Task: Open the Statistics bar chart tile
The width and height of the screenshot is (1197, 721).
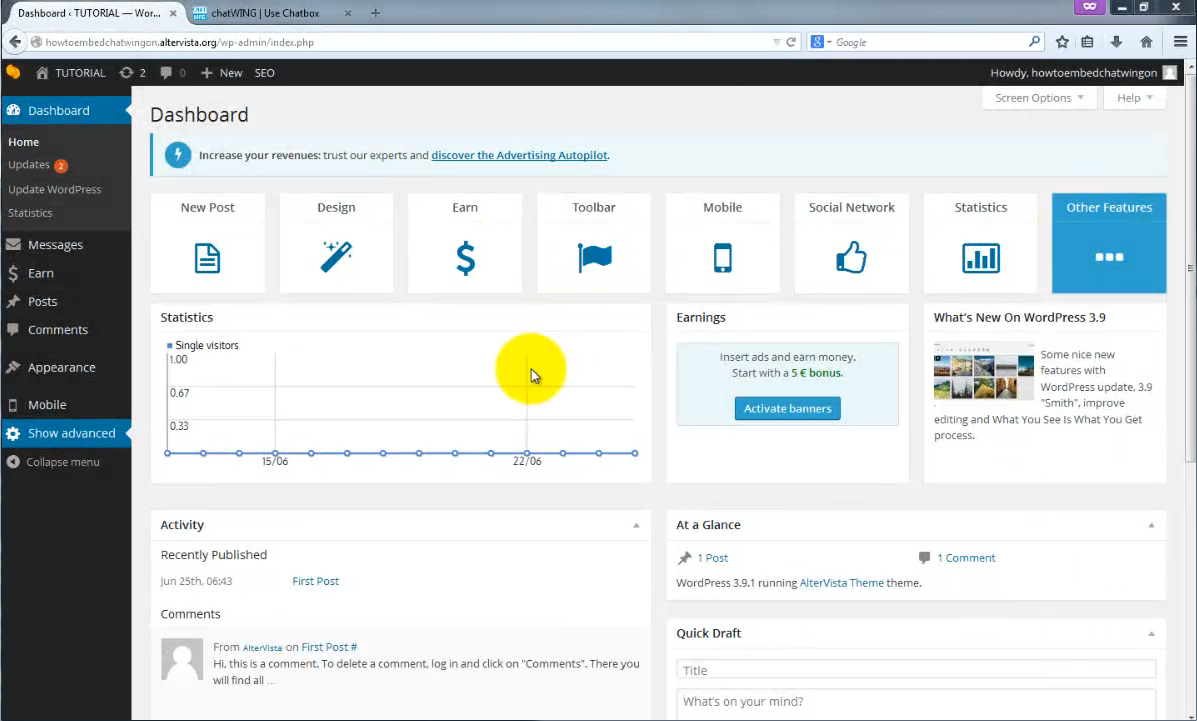Action: (980, 243)
